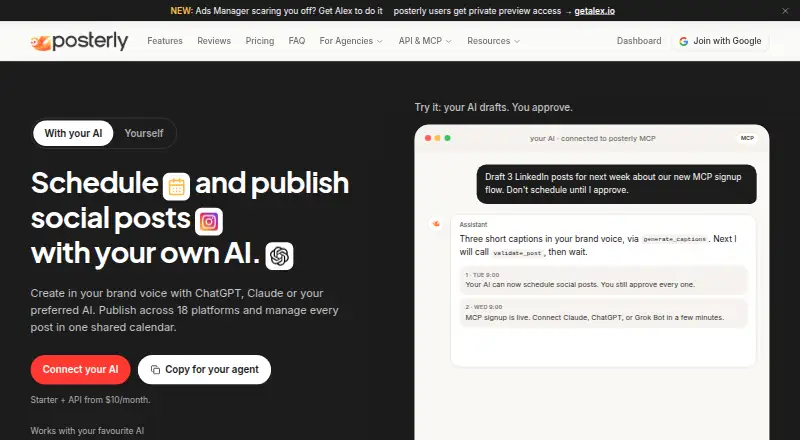Expand the Resources dropdown menu
Screen dimensions: 800x440
point(493,41)
